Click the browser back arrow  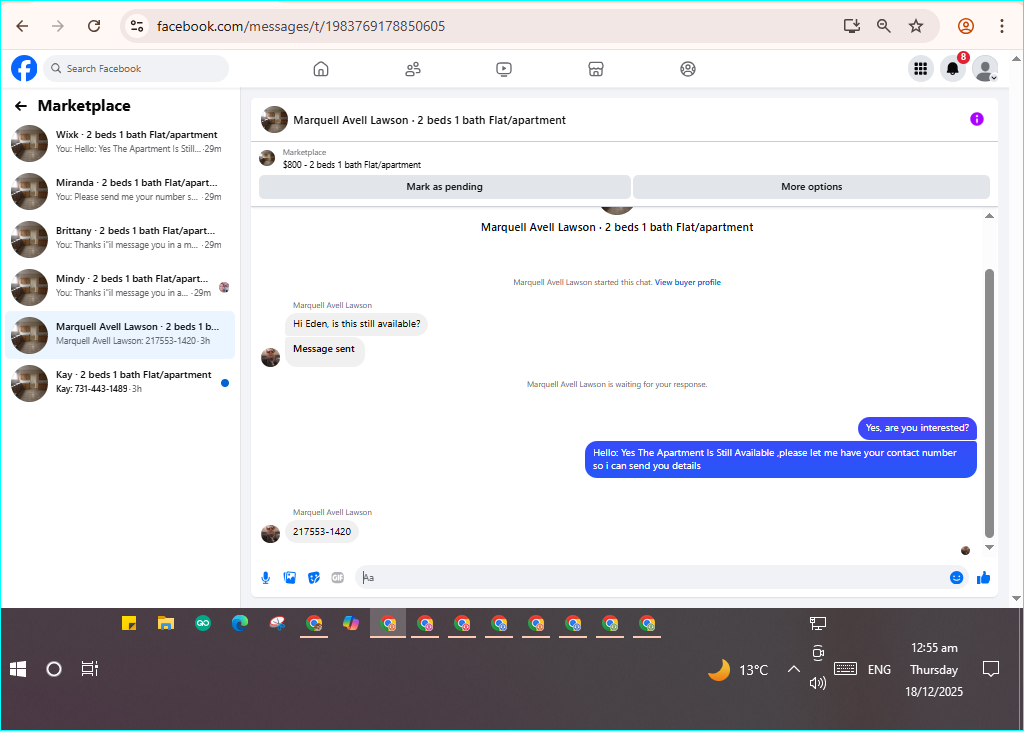22,26
